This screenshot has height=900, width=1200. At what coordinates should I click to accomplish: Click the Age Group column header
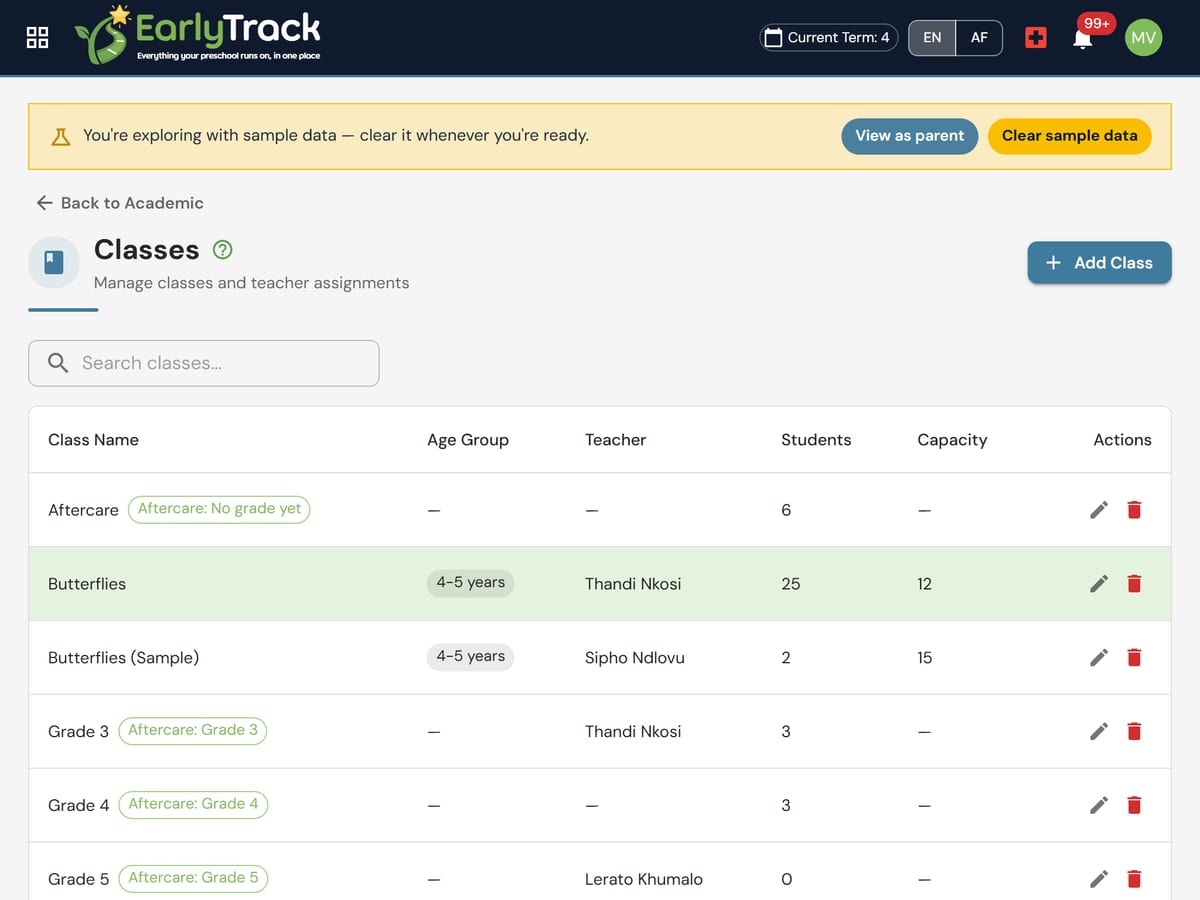tap(468, 440)
